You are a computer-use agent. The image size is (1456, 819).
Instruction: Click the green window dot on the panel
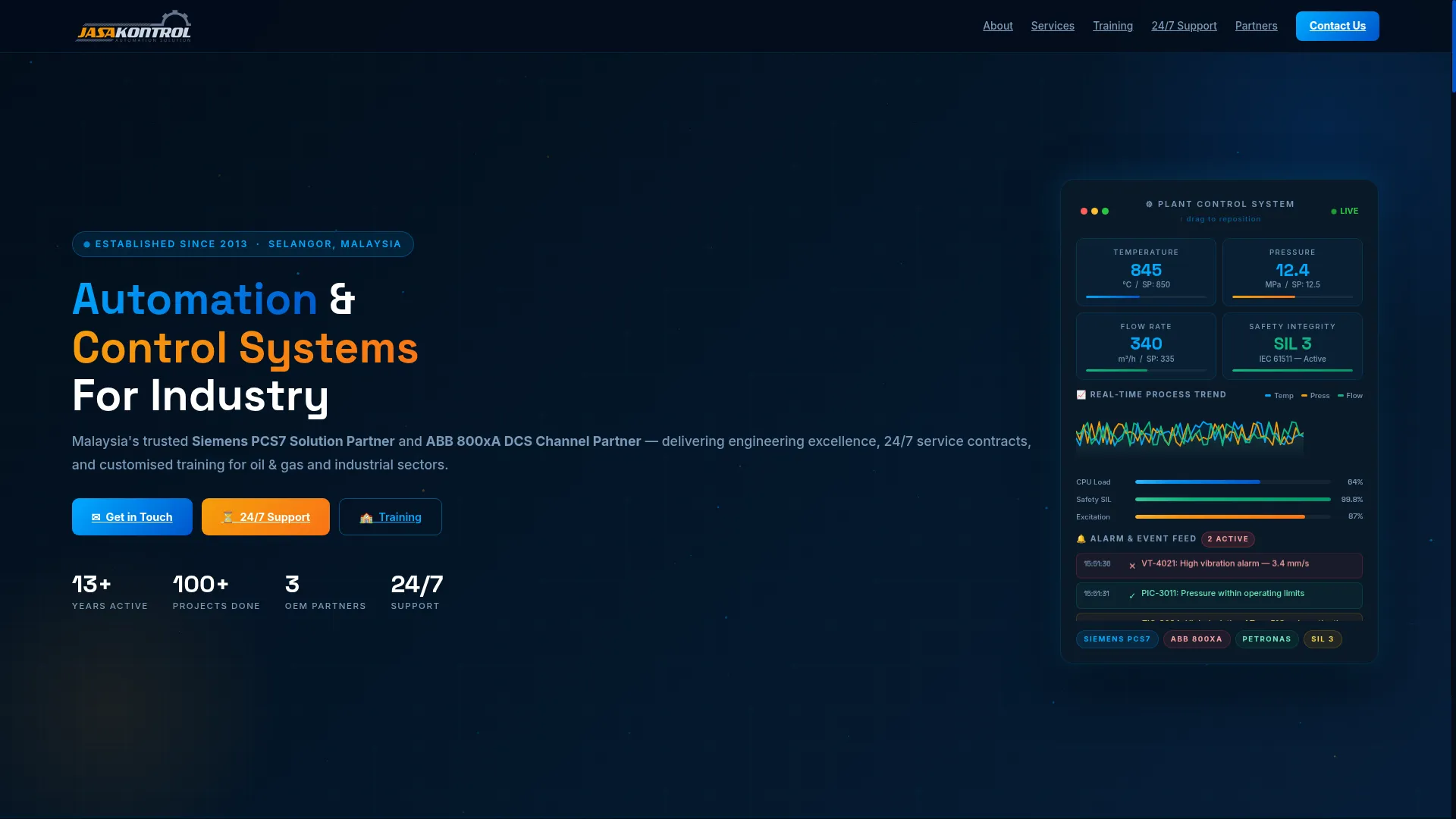pyautogui.click(x=1105, y=211)
